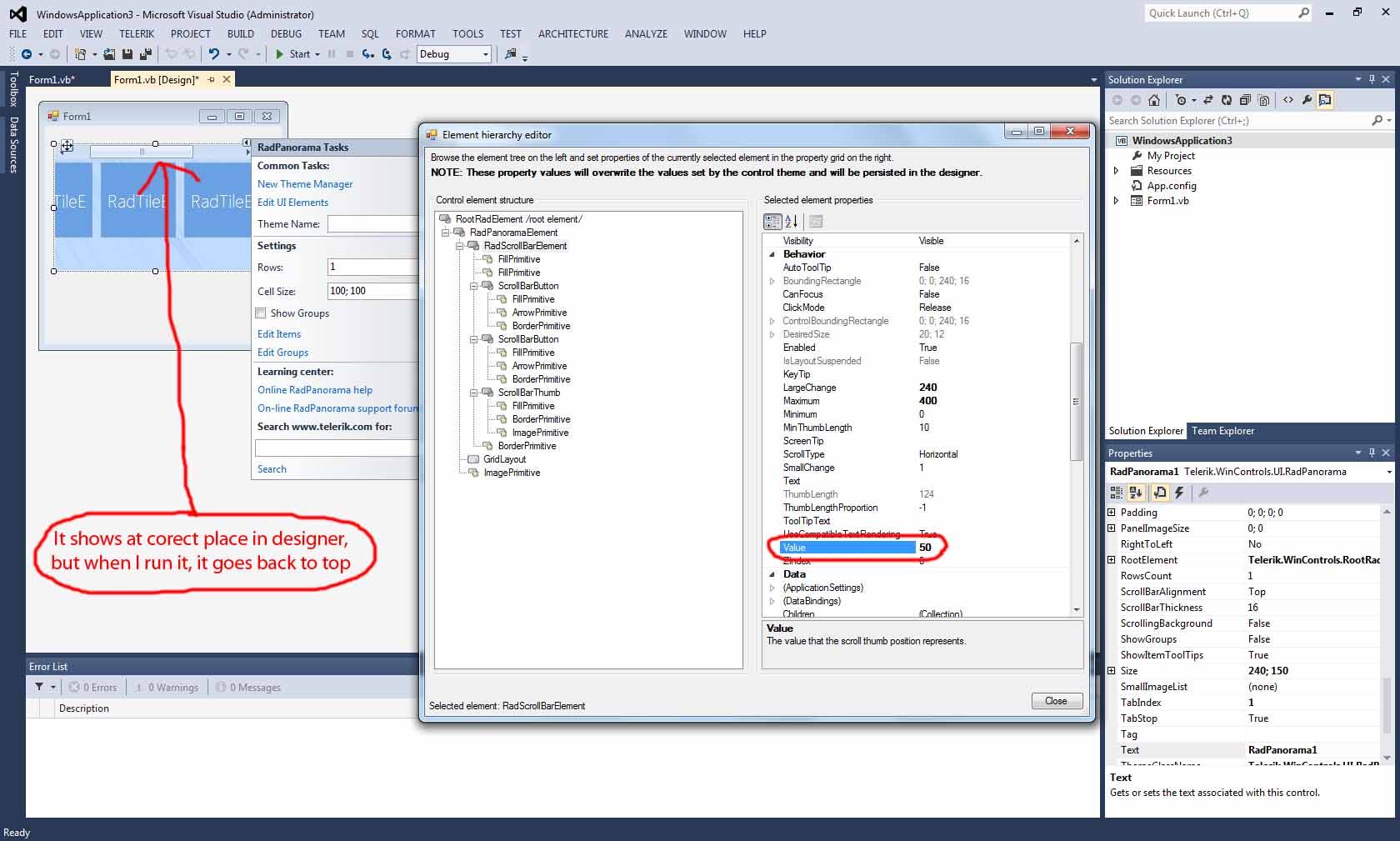Click Refresh icon in Solution Explorer

pos(1227,100)
